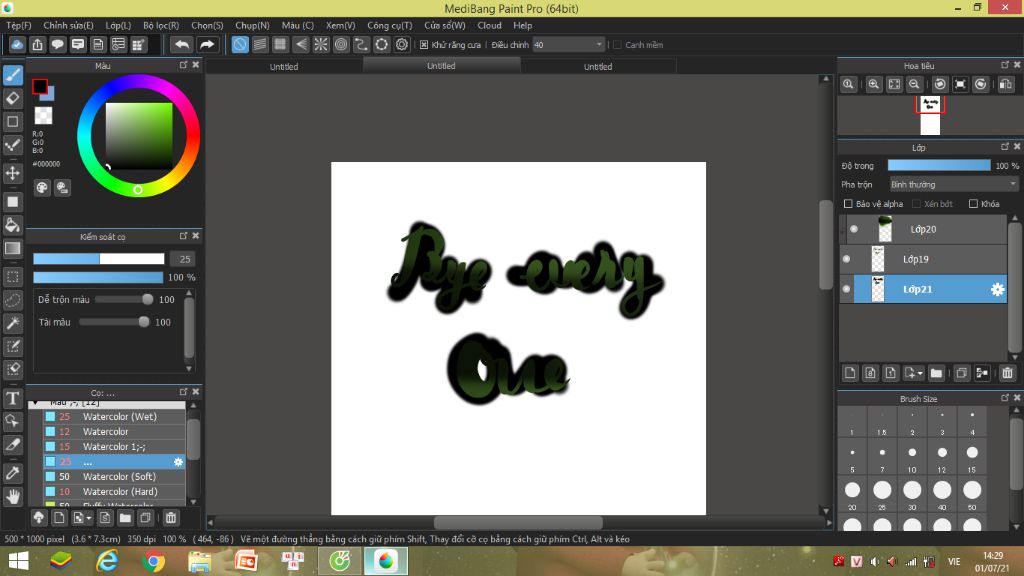
Task: Zoom in using Navigator magnifier plus
Action: click(x=874, y=84)
